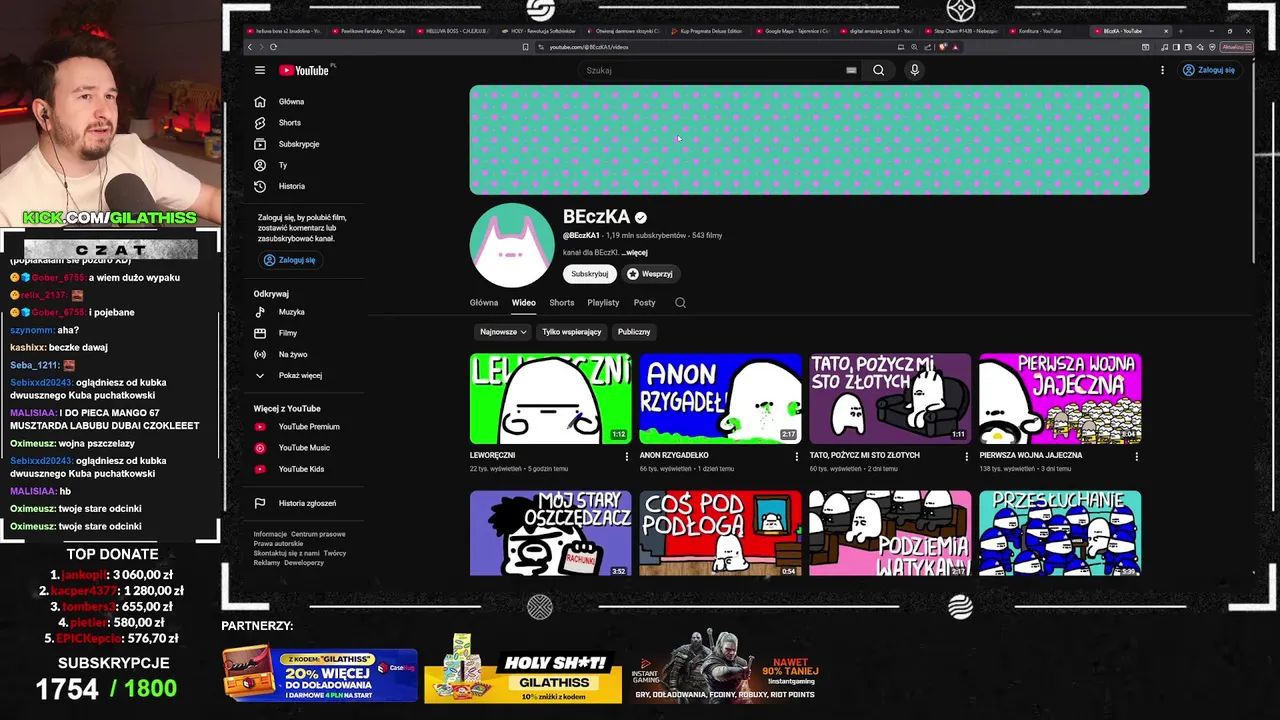Play MÓJ STARY OSZCZĘDZACZ thumbnail

[x=551, y=533]
